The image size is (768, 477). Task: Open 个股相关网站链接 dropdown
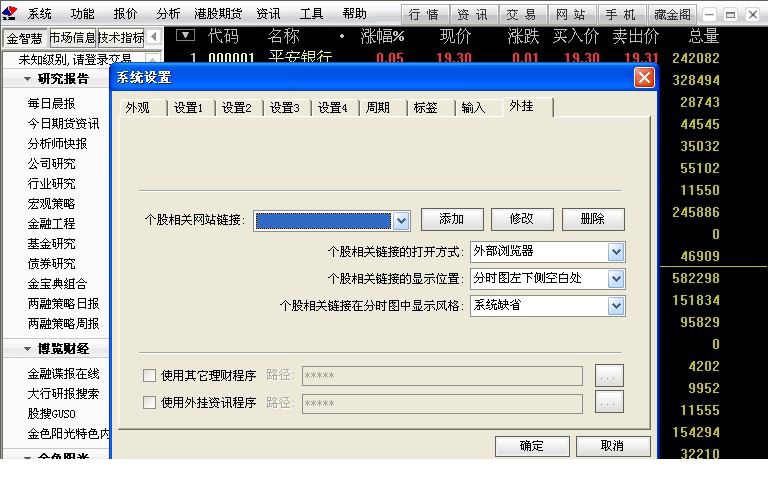(x=401, y=221)
